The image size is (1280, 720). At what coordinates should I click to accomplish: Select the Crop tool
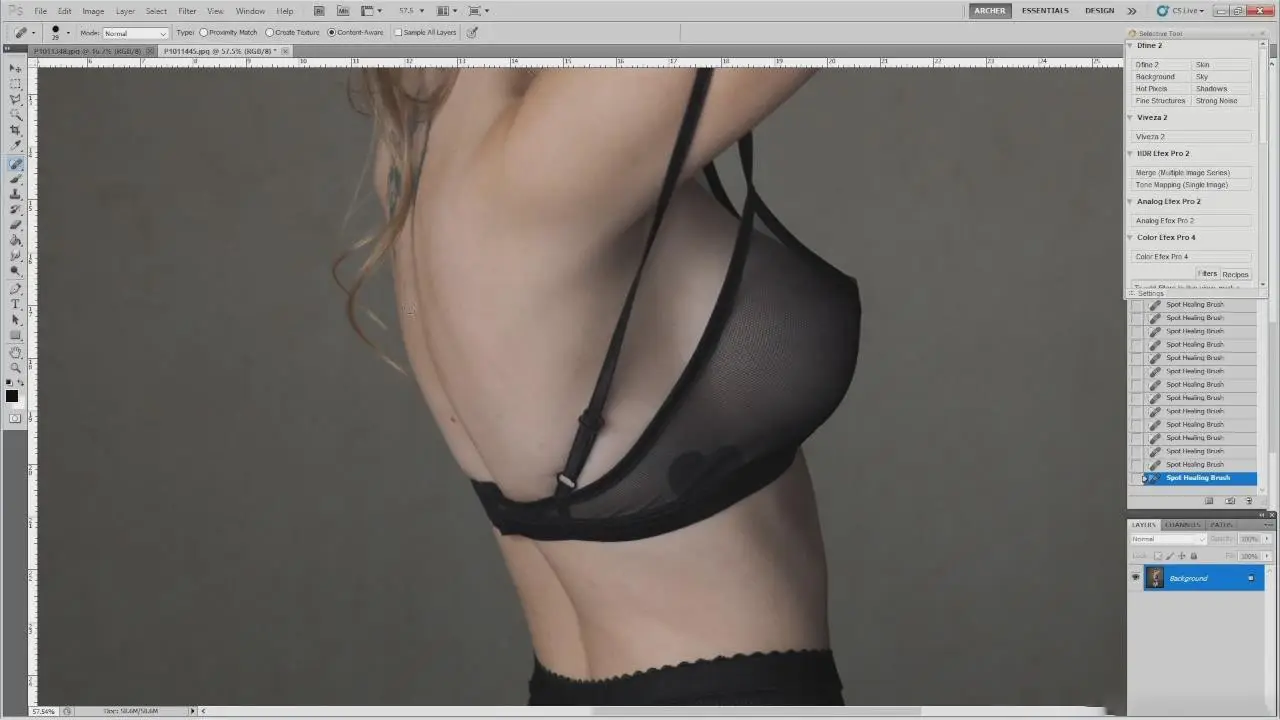[15, 131]
